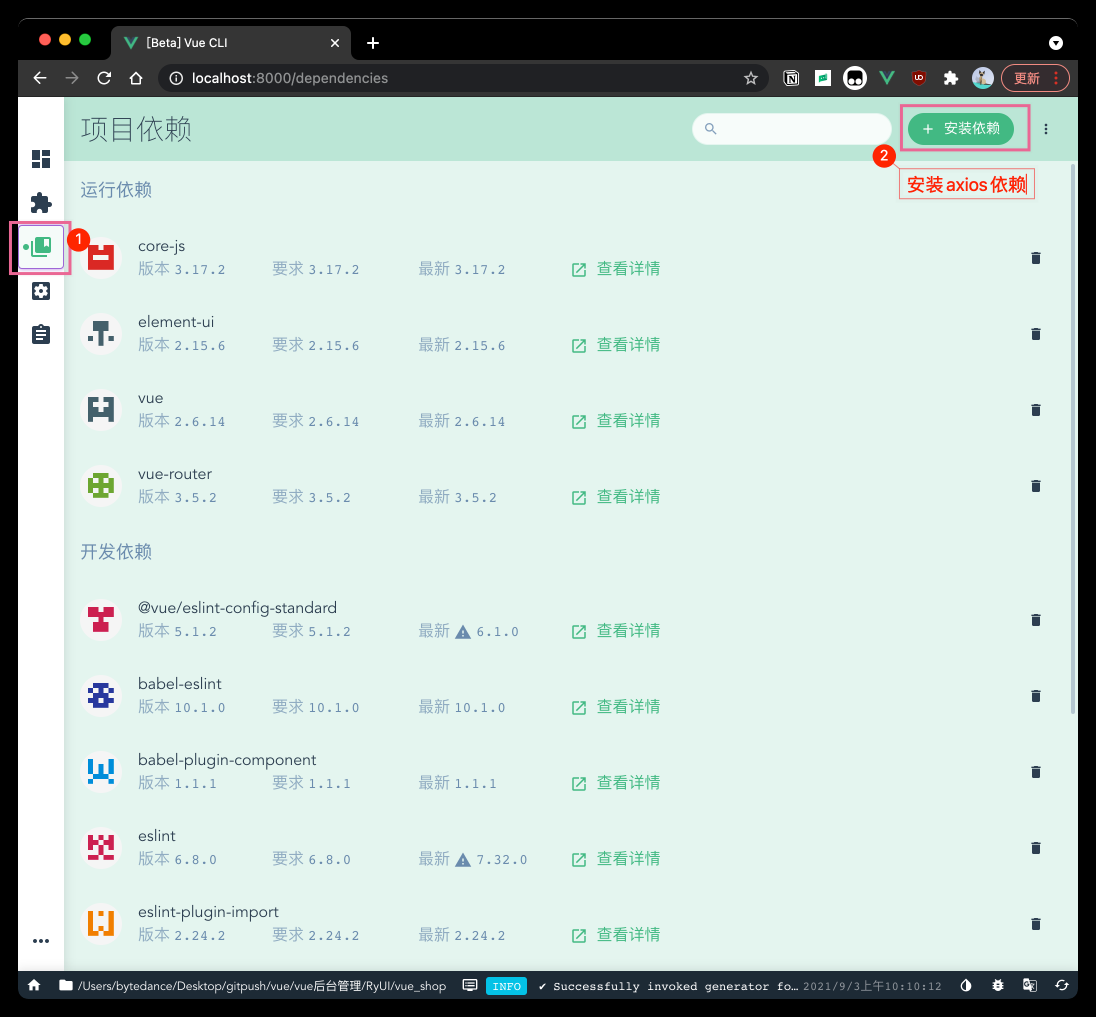Screen dimensions: 1096x1017
Task: Click the home icon in status bar
Action: pyautogui.click(x=34, y=985)
